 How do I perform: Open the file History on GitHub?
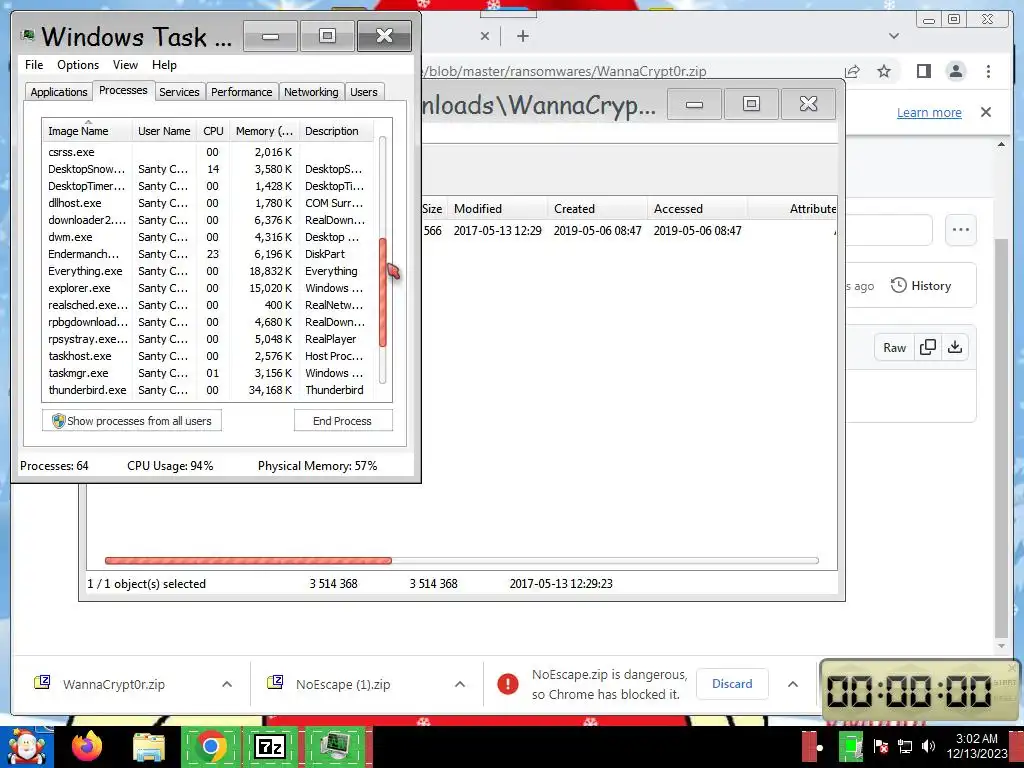(921, 285)
